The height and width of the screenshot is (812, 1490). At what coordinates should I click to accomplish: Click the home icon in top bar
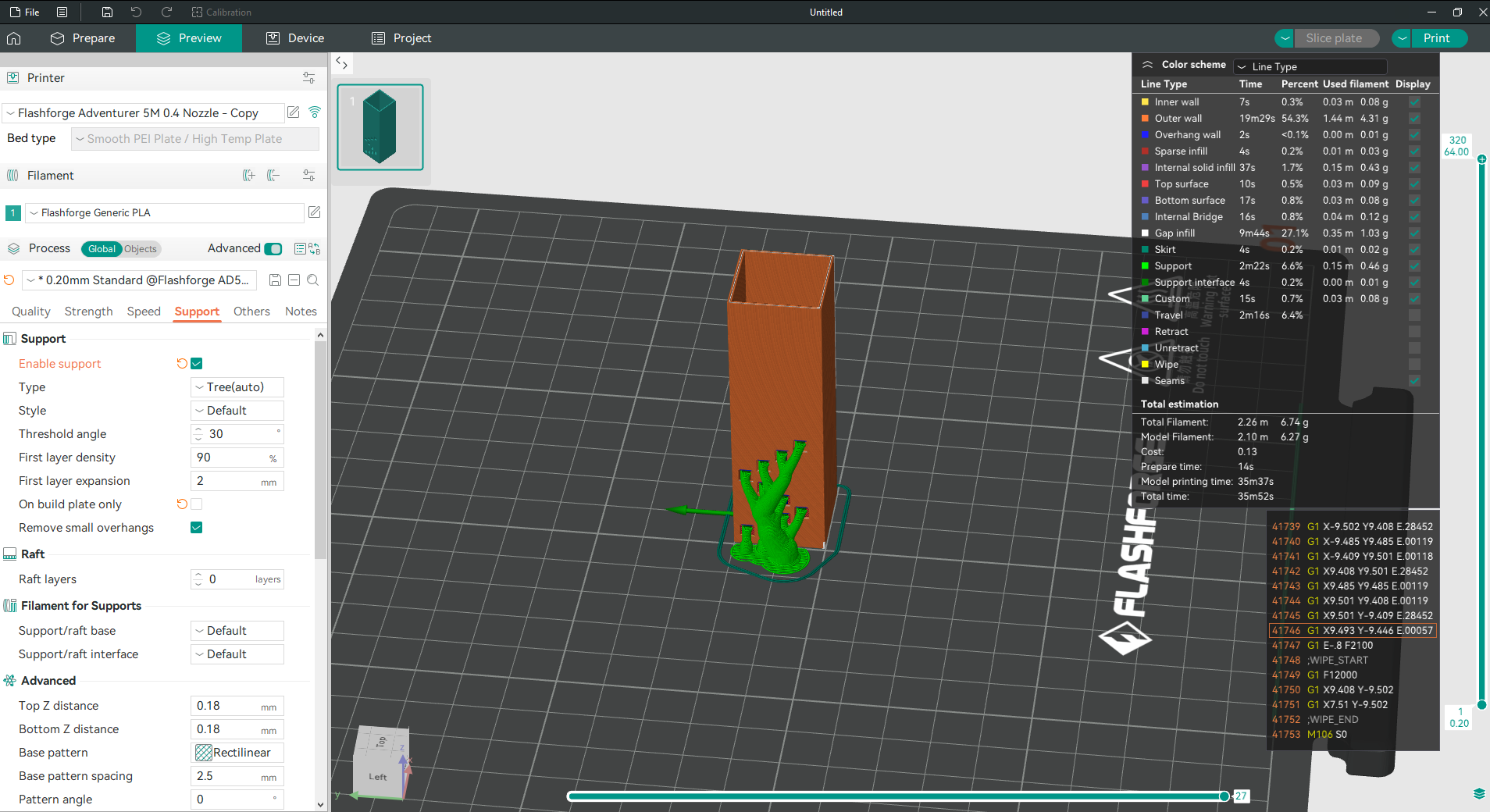point(14,38)
